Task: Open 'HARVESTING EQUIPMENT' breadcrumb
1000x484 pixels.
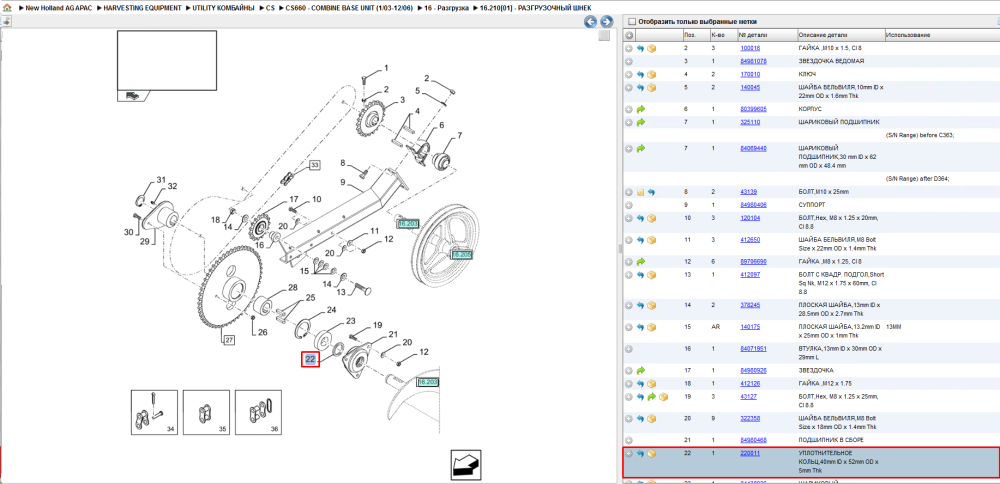Action: coord(143,8)
